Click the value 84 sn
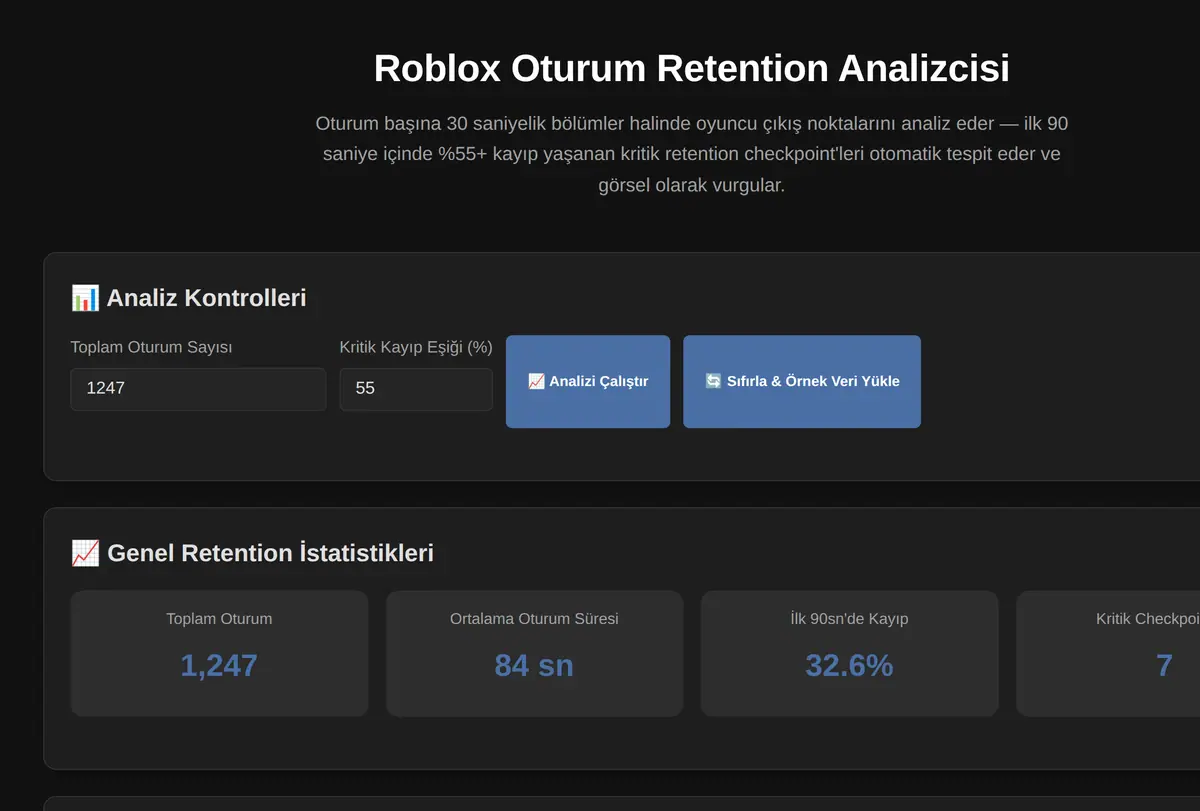This screenshot has width=1200, height=811. pos(534,665)
